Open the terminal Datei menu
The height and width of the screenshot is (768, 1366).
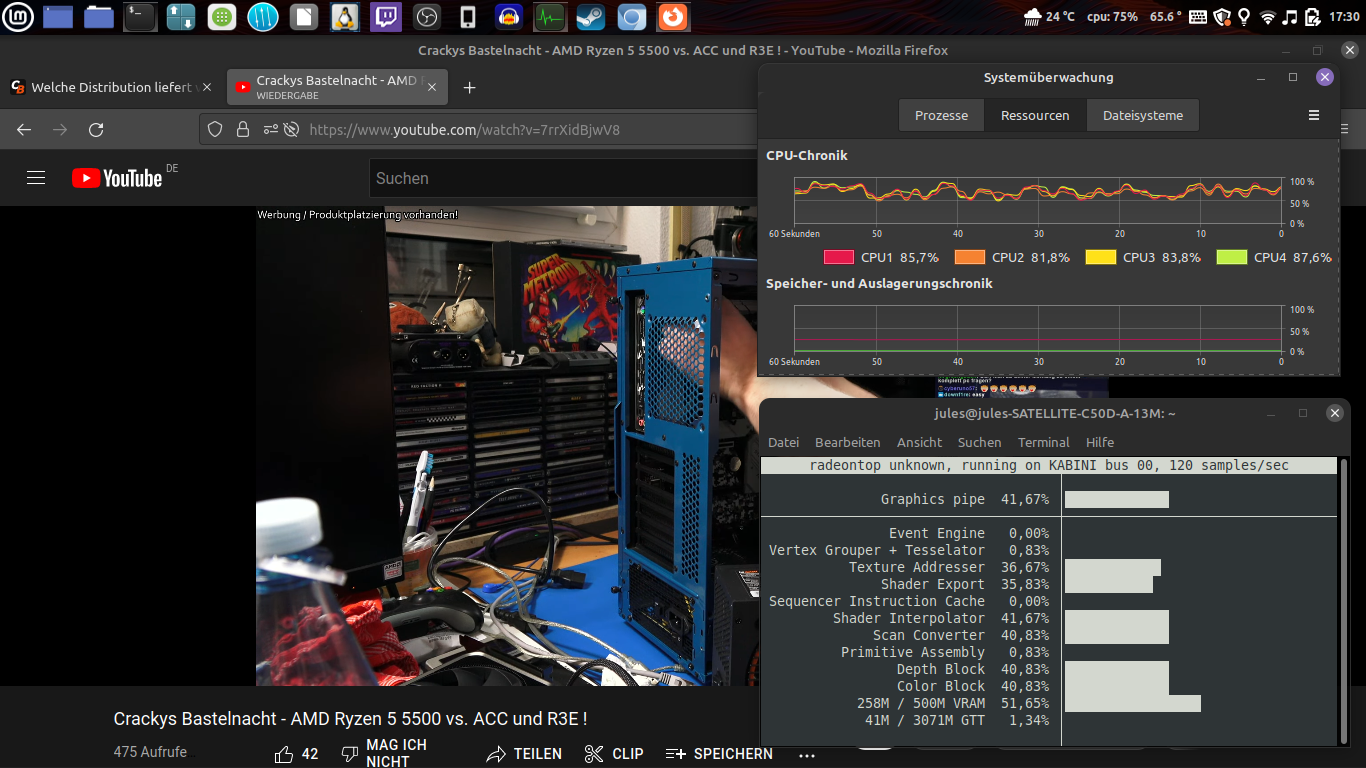(783, 442)
